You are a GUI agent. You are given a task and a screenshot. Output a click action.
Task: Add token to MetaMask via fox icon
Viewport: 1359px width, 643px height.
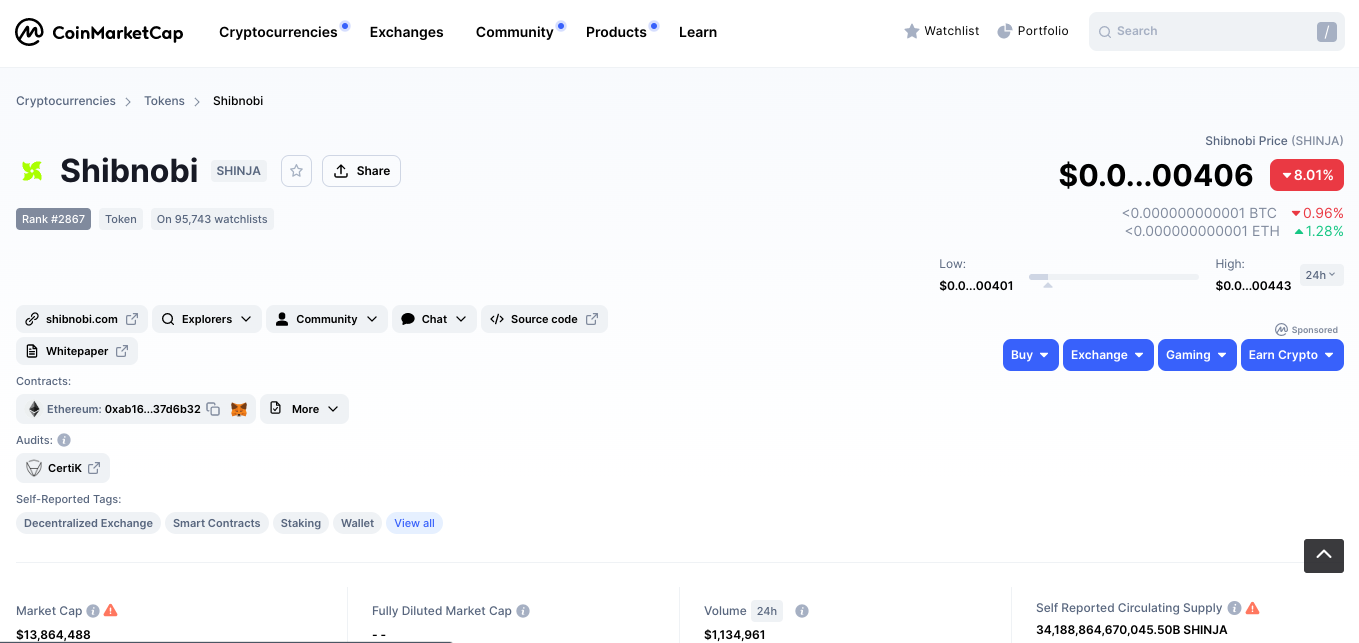point(239,409)
